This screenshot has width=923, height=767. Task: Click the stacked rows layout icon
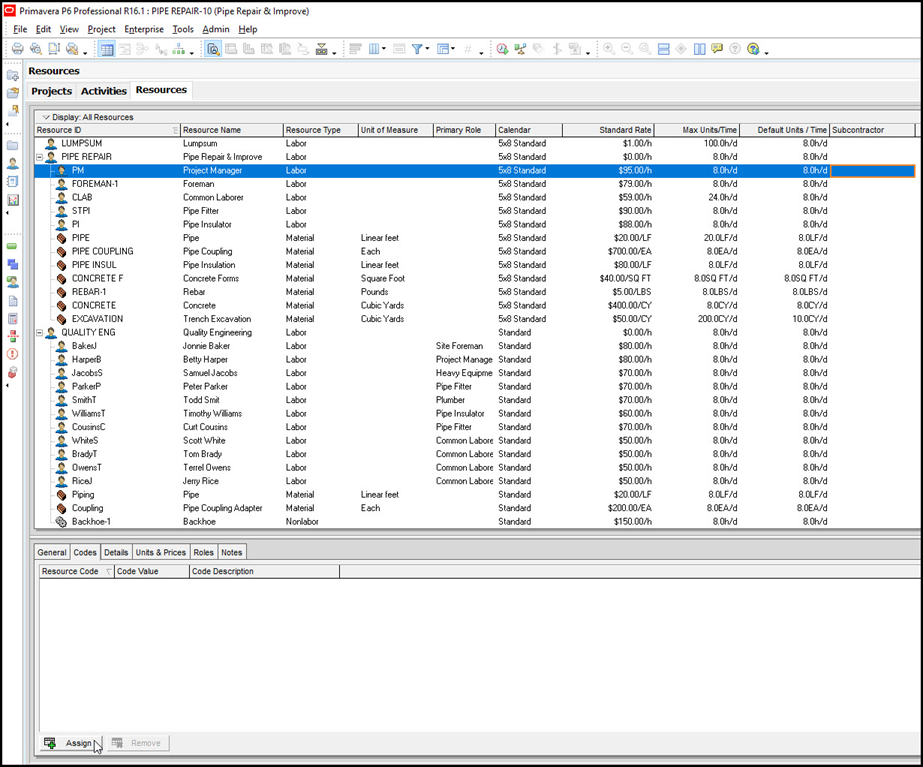[x=663, y=49]
